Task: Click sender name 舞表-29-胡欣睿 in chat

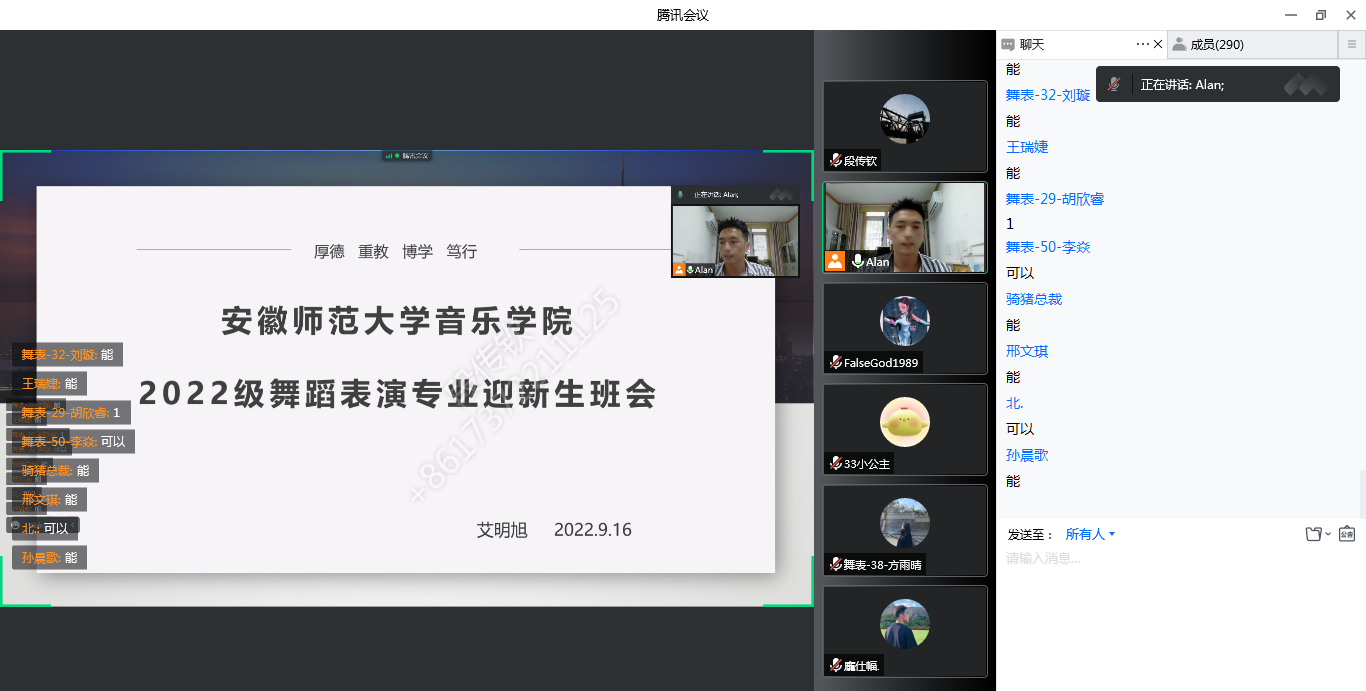Action: click(1054, 199)
